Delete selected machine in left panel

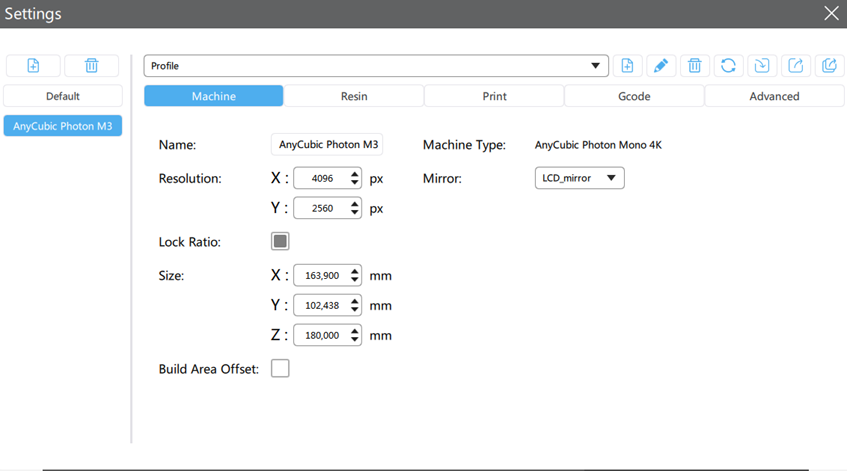pyautogui.click(x=91, y=66)
